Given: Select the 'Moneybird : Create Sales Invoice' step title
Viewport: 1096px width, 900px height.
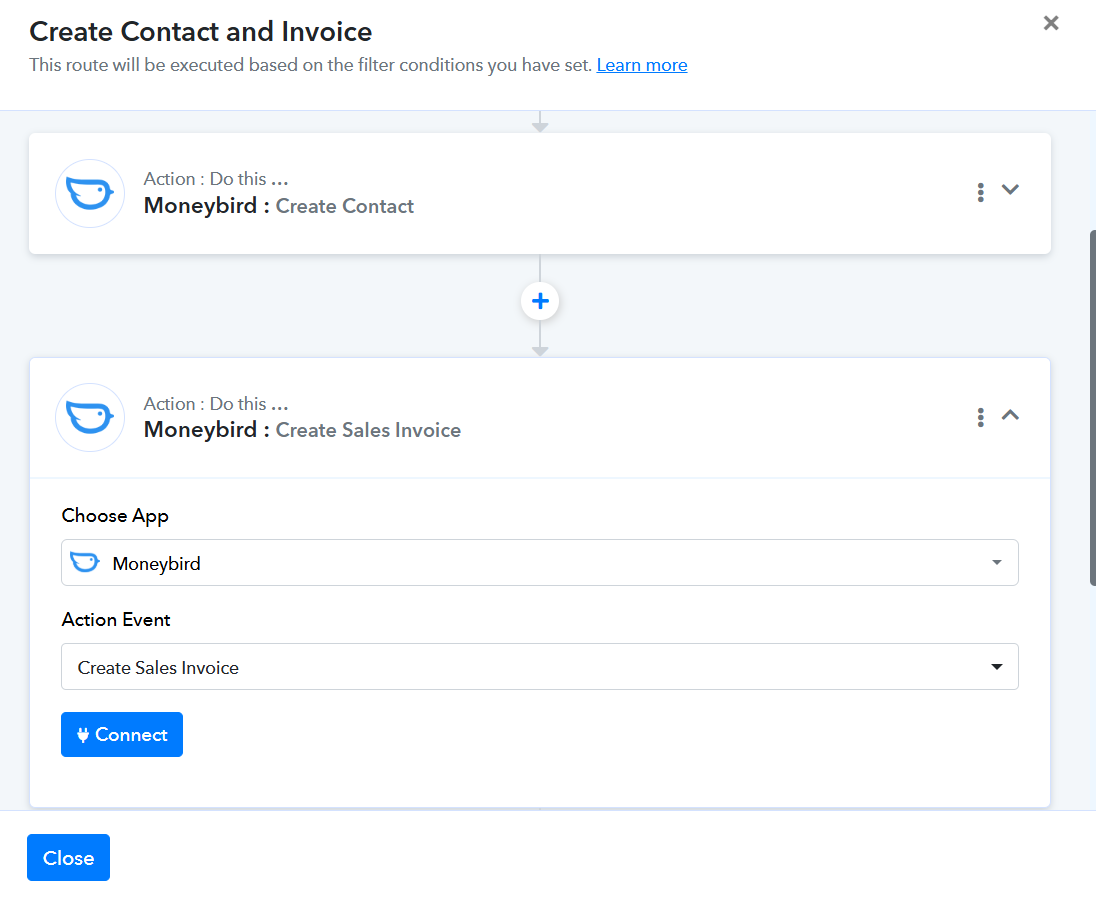Looking at the screenshot, I should tap(302, 430).
